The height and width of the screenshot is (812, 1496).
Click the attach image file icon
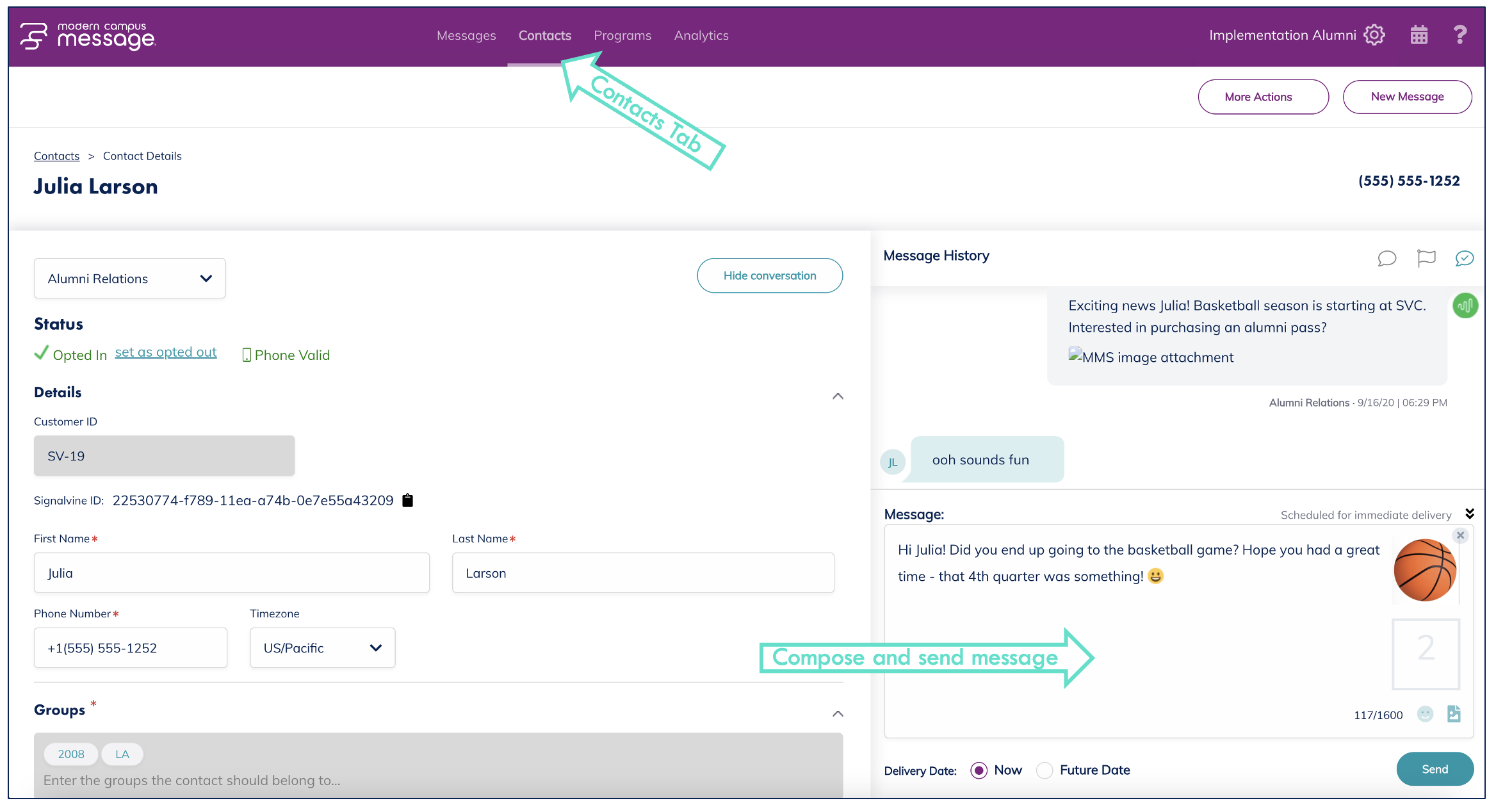(1454, 714)
